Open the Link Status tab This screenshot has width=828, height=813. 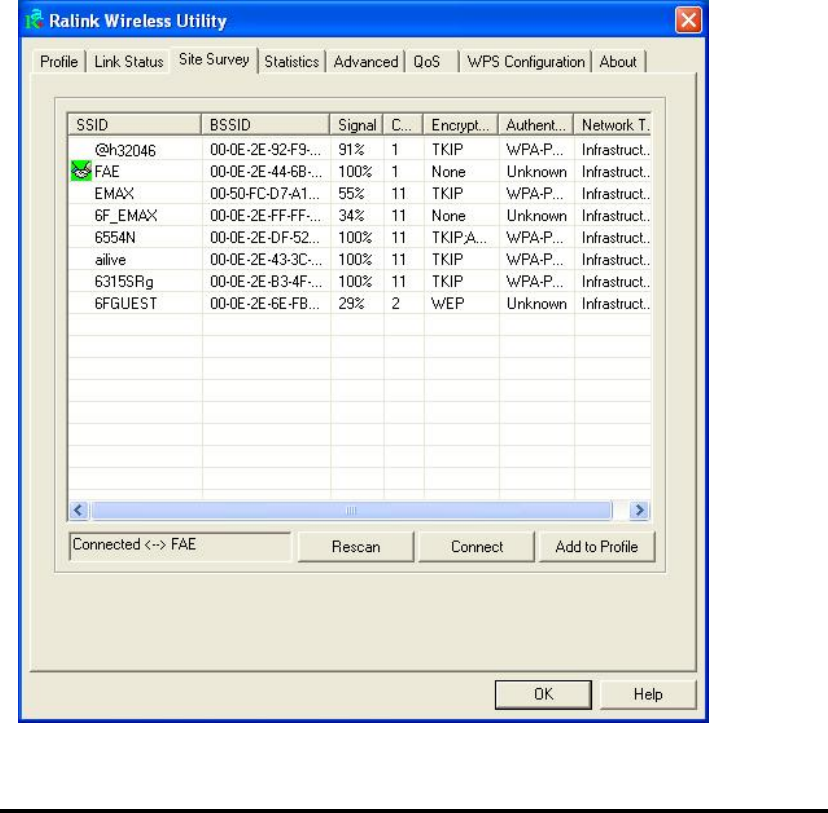(128, 62)
